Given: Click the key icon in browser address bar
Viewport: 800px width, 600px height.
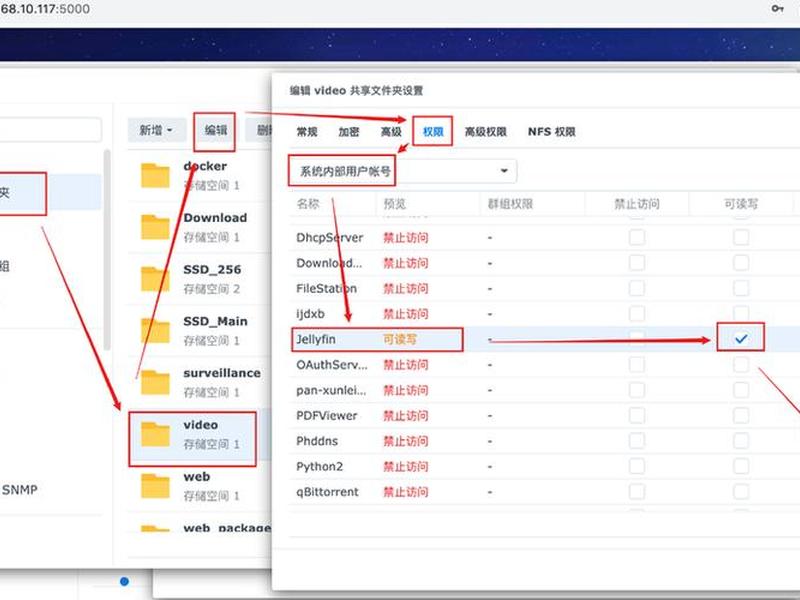Looking at the screenshot, I should pos(777,9).
